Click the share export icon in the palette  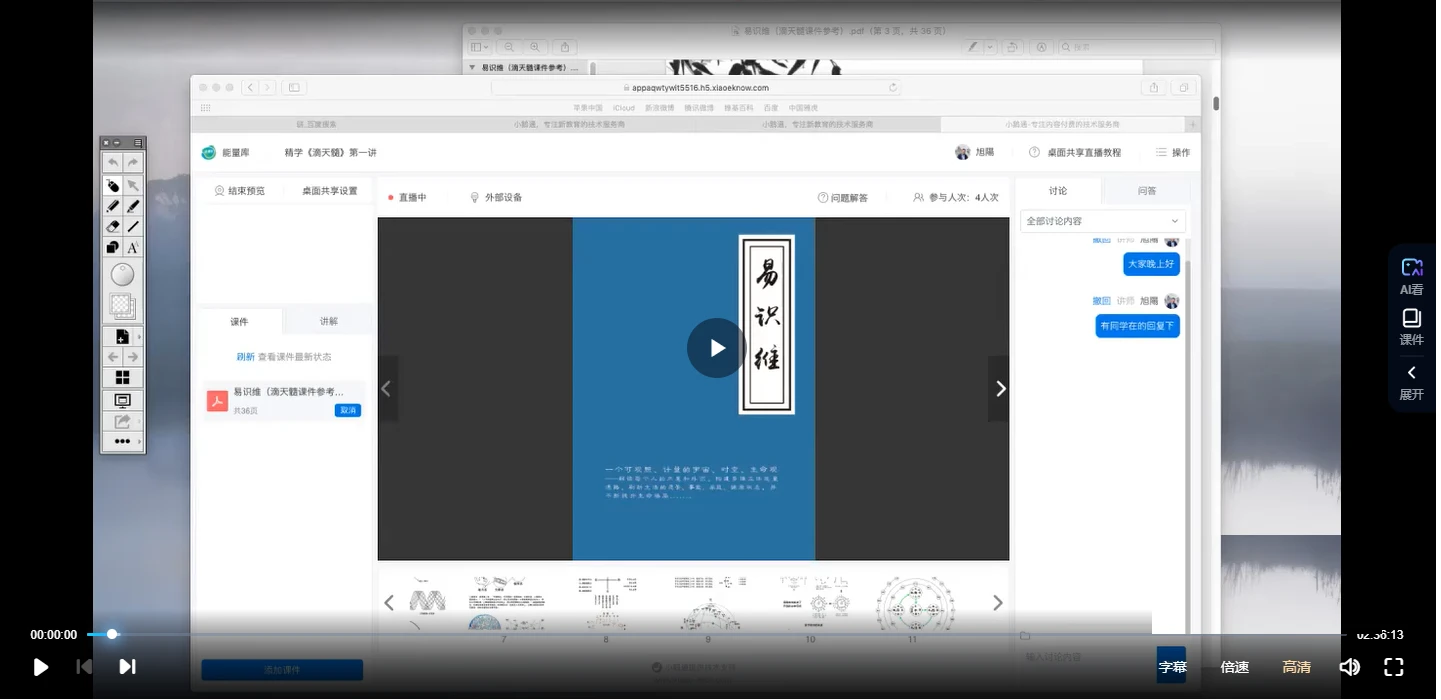click(123, 422)
